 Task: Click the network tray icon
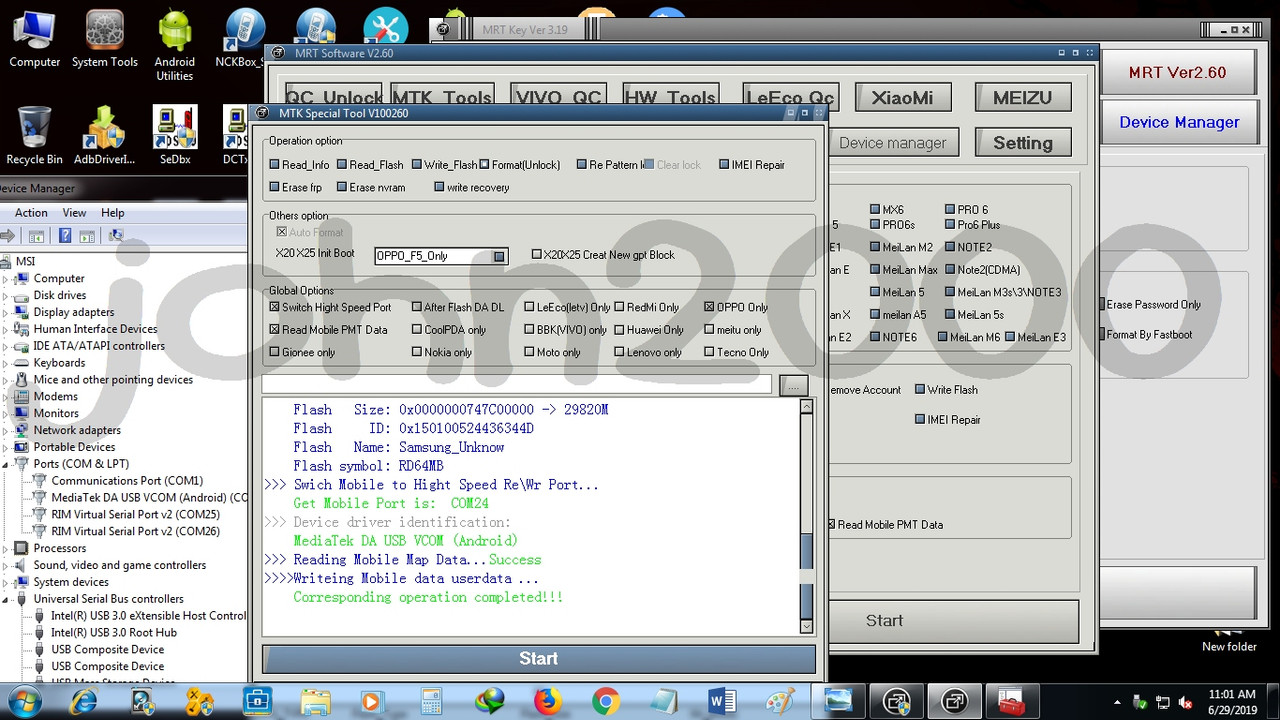point(1163,702)
